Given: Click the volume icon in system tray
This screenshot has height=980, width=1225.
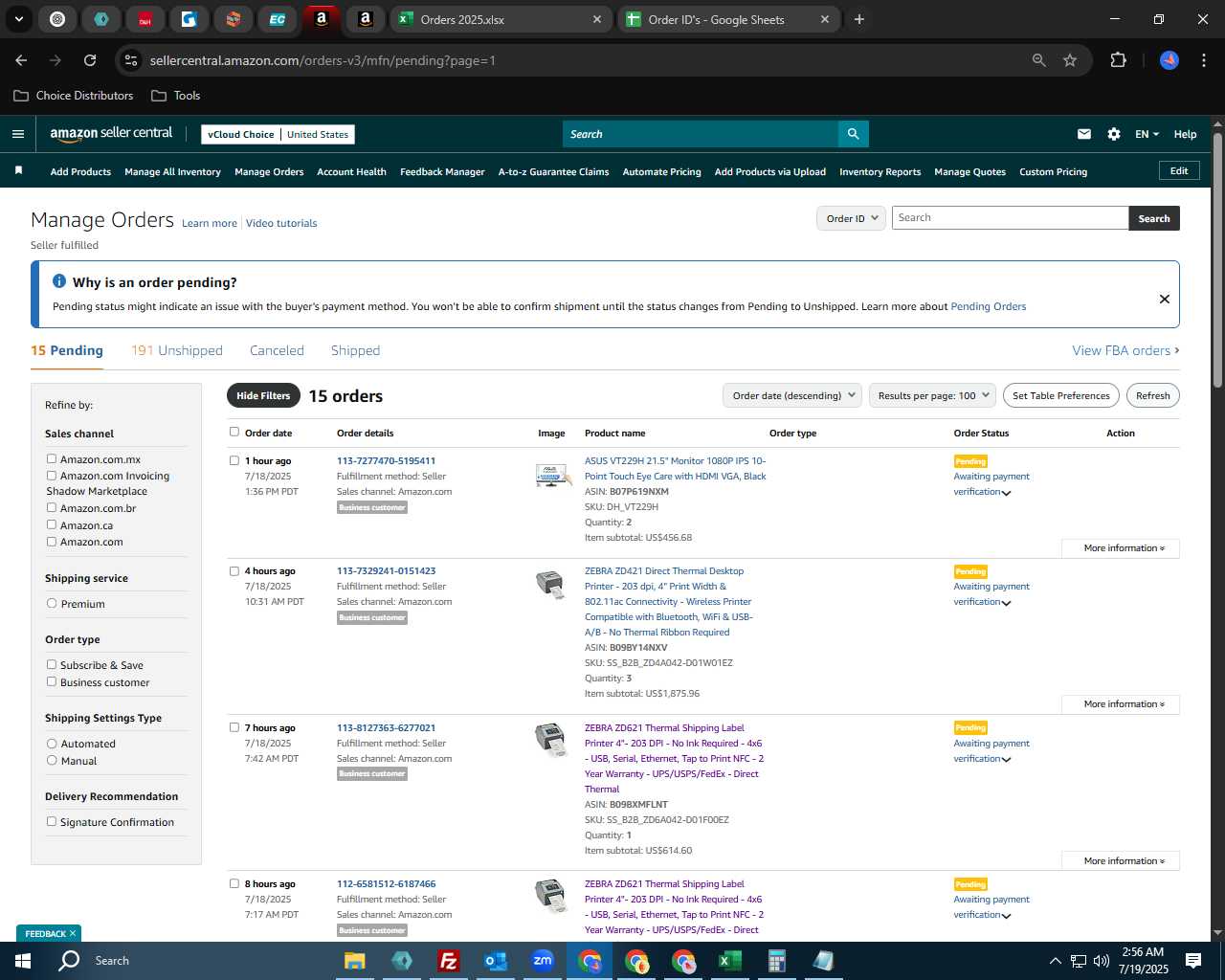Looking at the screenshot, I should tap(1102, 961).
